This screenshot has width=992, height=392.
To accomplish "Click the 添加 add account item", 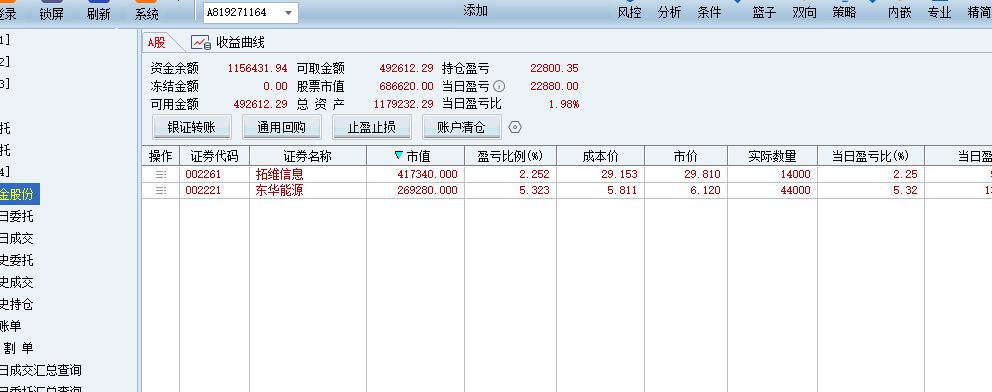I will click(475, 11).
